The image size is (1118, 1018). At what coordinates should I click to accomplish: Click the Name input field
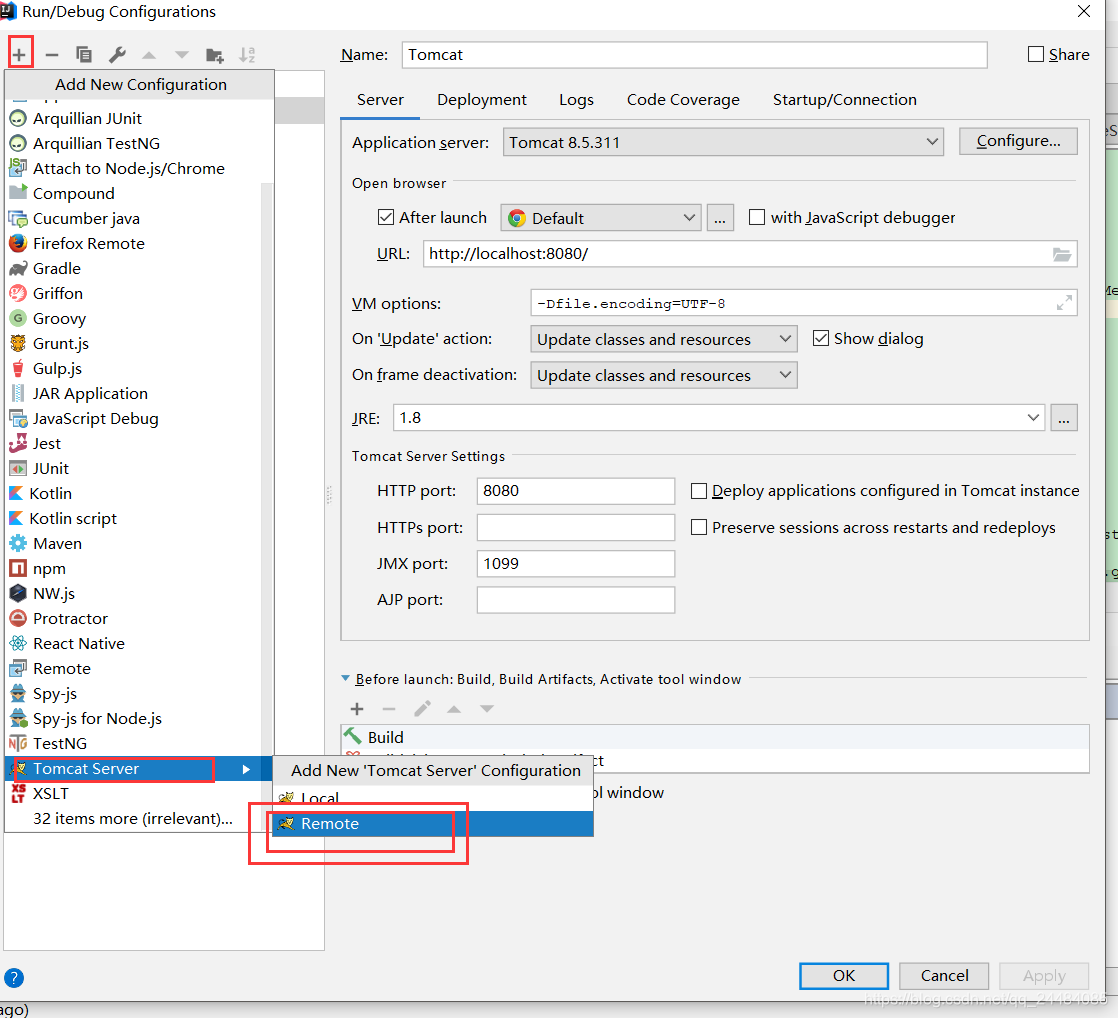point(694,54)
